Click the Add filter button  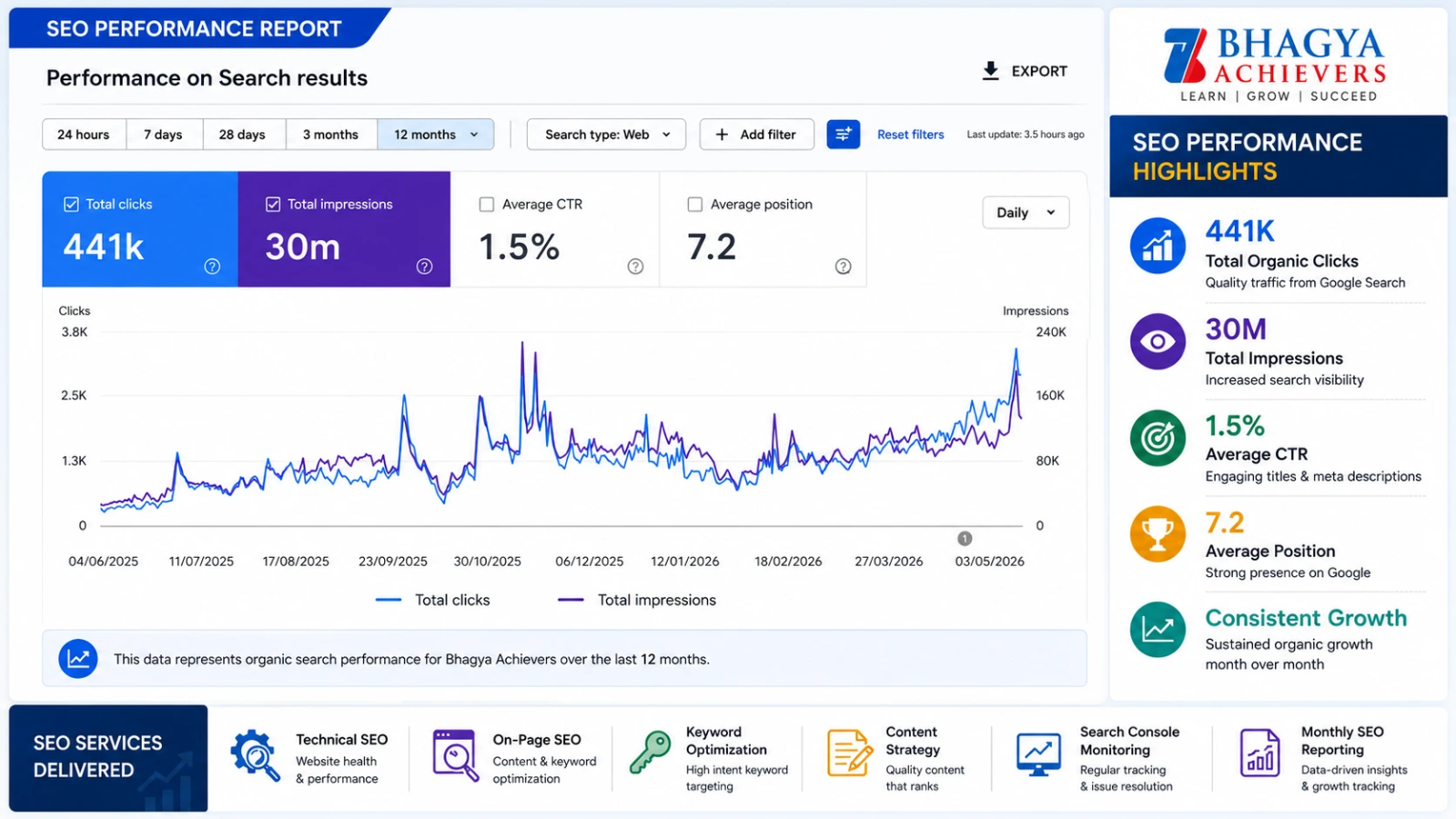(756, 135)
